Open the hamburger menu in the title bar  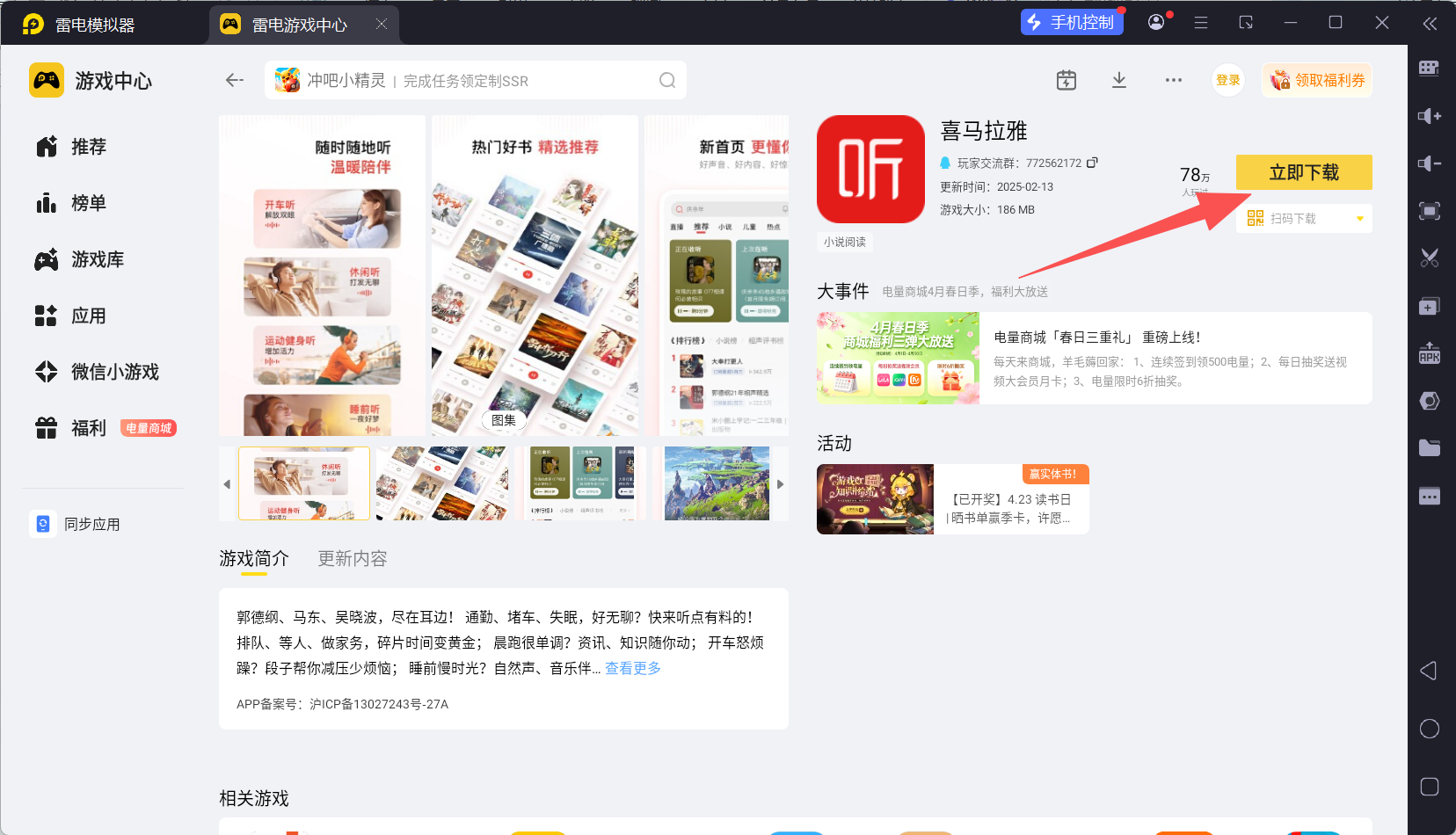point(1201,23)
